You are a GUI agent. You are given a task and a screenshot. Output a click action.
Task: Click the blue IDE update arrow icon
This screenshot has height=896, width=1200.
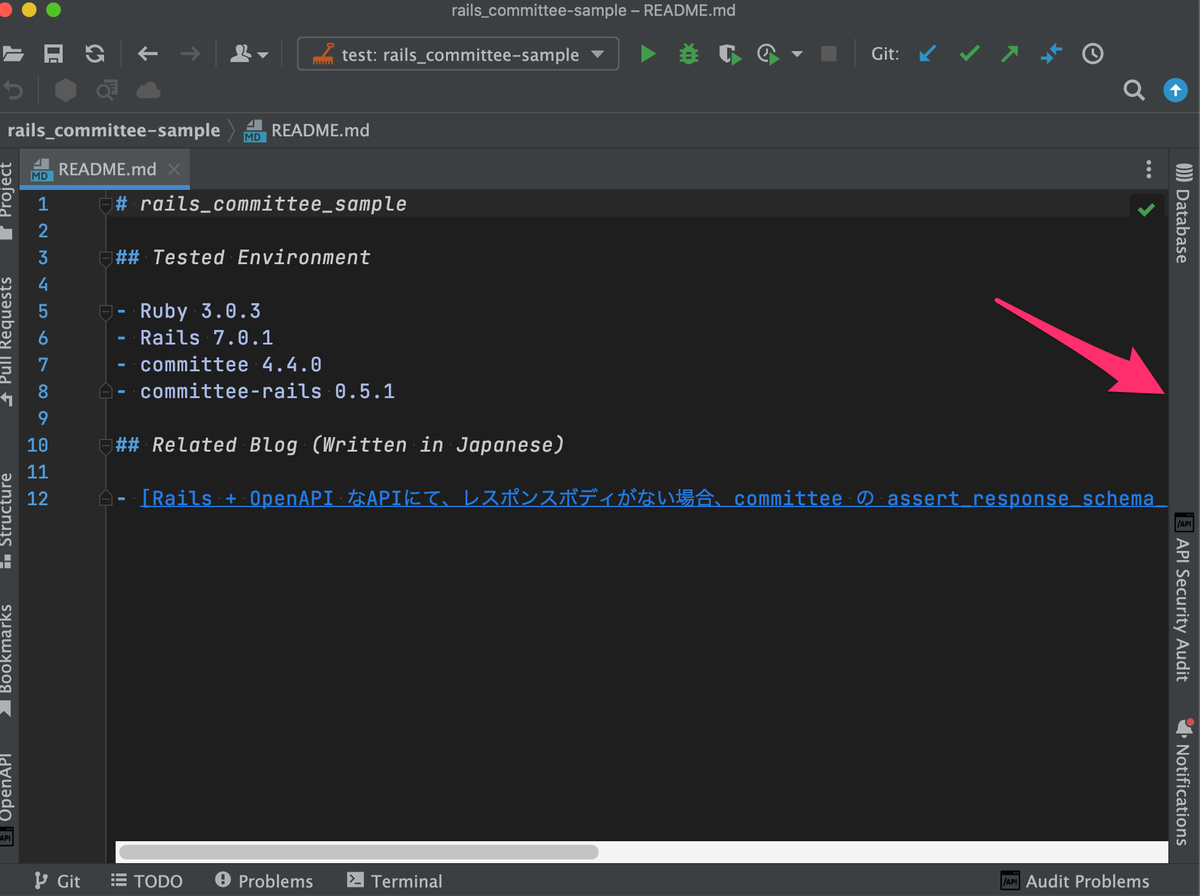(1175, 91)
